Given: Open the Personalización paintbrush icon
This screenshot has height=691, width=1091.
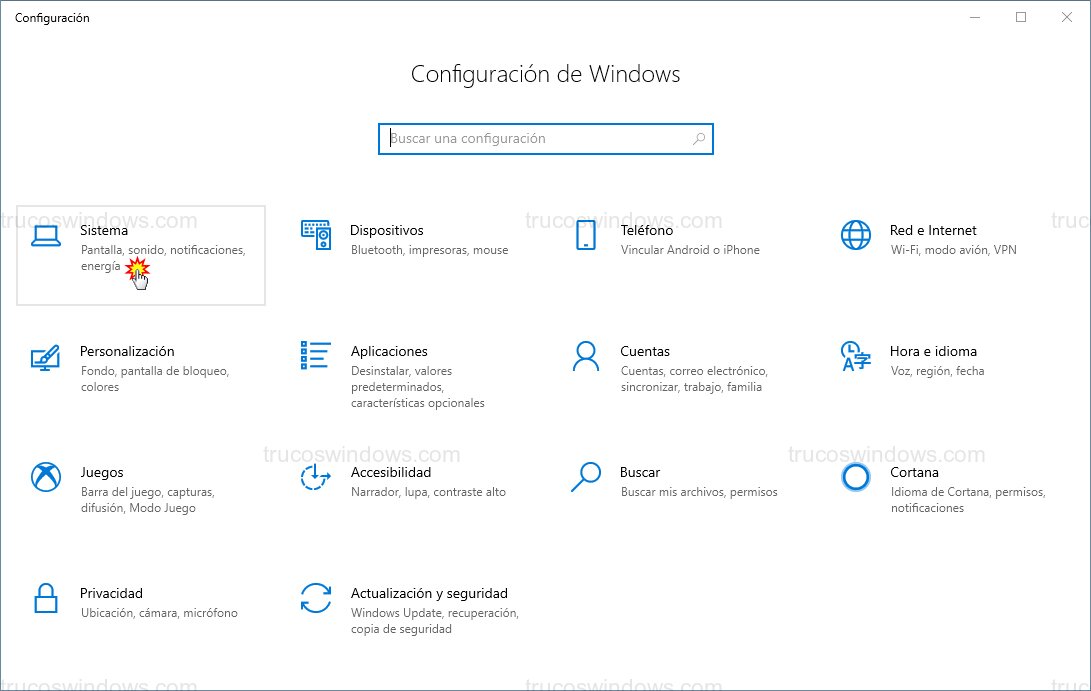Looking at the screenshot, I should tap(46, 357).
